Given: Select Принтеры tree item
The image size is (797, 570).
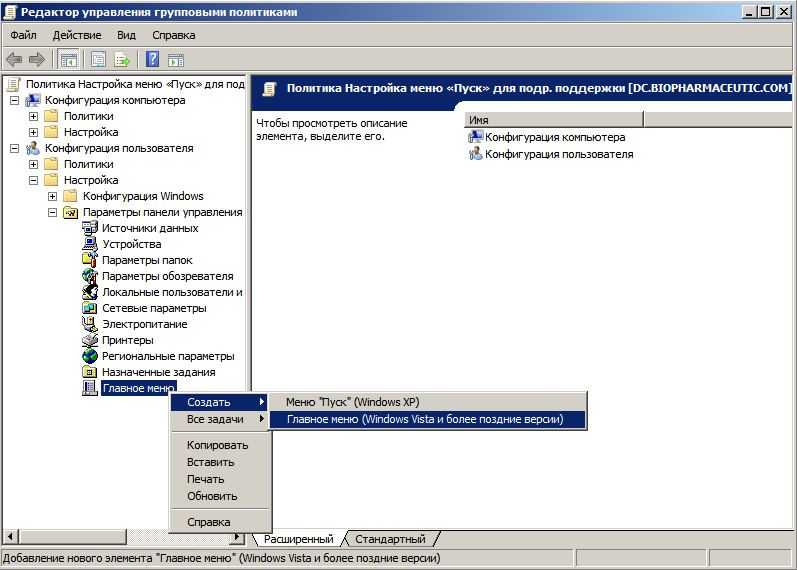Looking at the screenshot, I should 128,340.
